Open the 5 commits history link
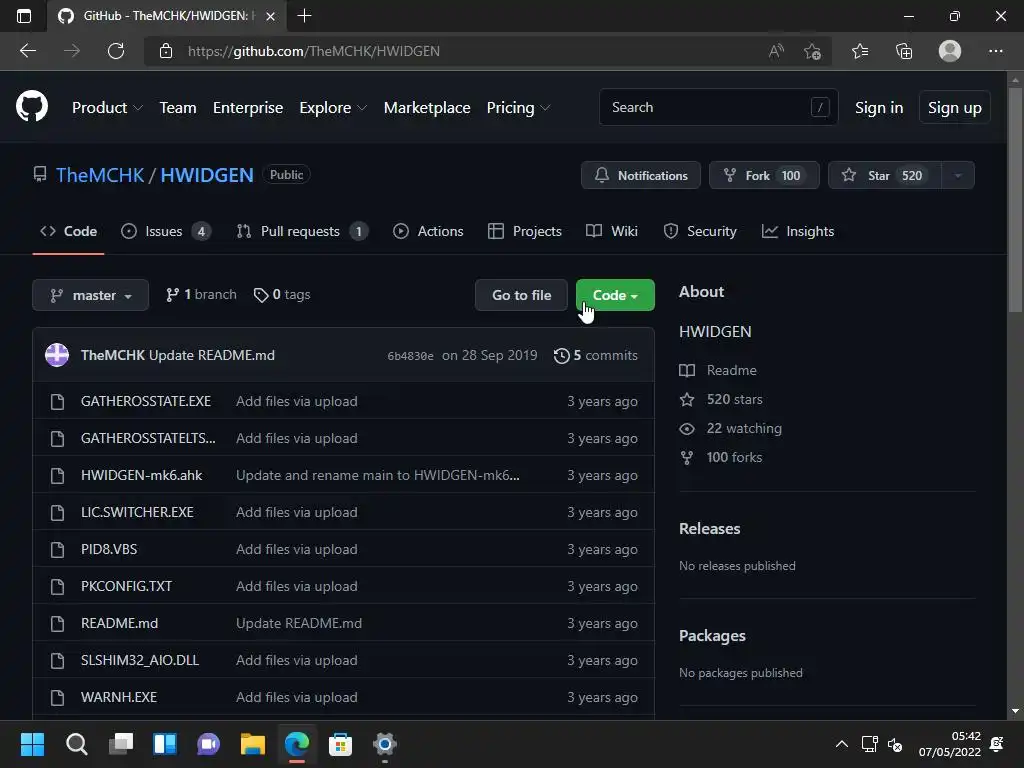 [x=596, y=355]
